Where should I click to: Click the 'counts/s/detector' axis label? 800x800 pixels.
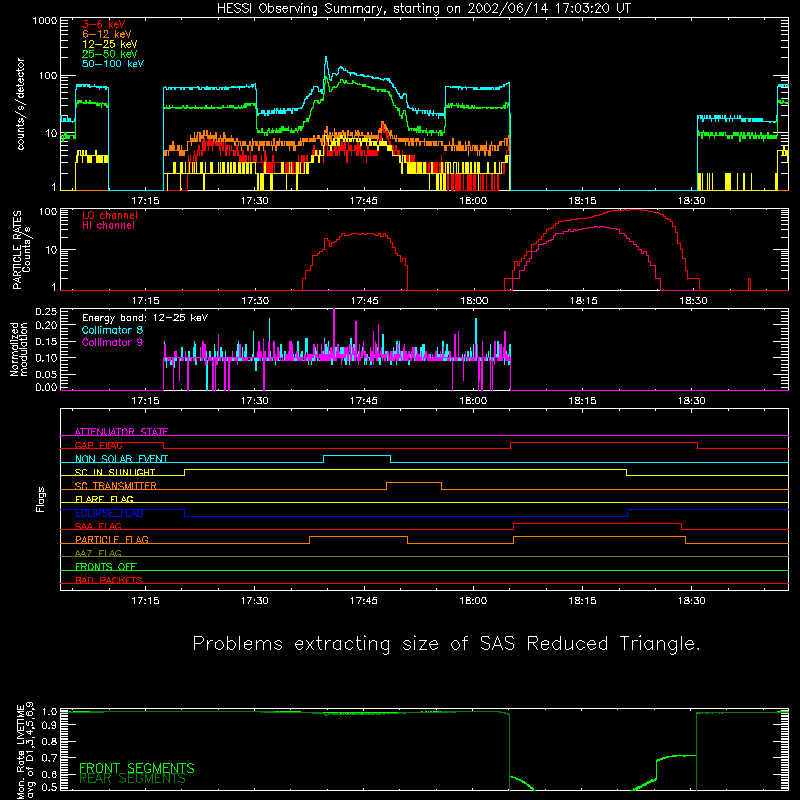(x=20, y=104)
